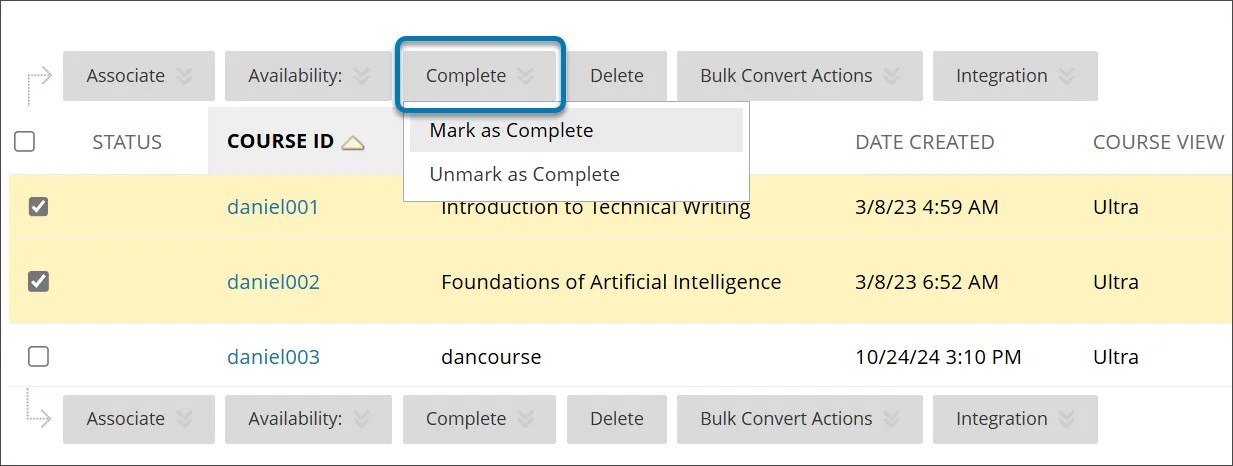This screenshot has height=466, width=1233.
Task: Click the Date Created column header
Action: pyautogui.click(x=924, y=142)
